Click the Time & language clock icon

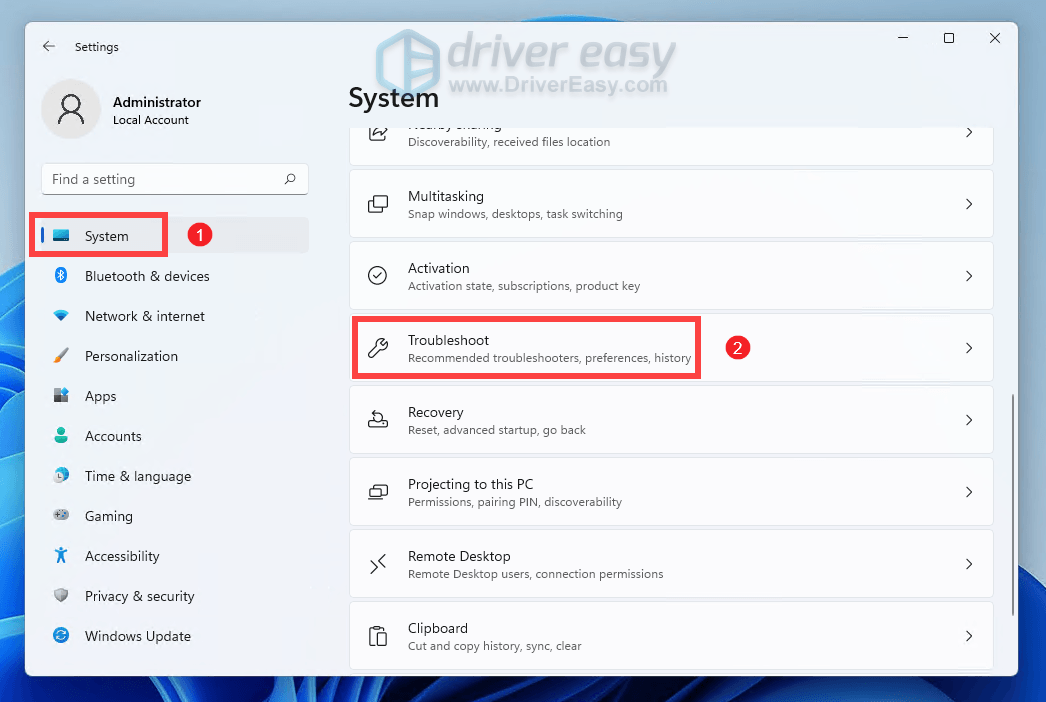click(x=63, y=476)
